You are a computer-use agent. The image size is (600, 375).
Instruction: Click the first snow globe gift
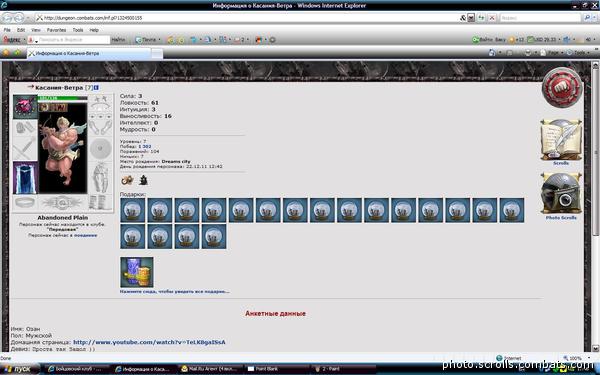[x=133, y=210]
